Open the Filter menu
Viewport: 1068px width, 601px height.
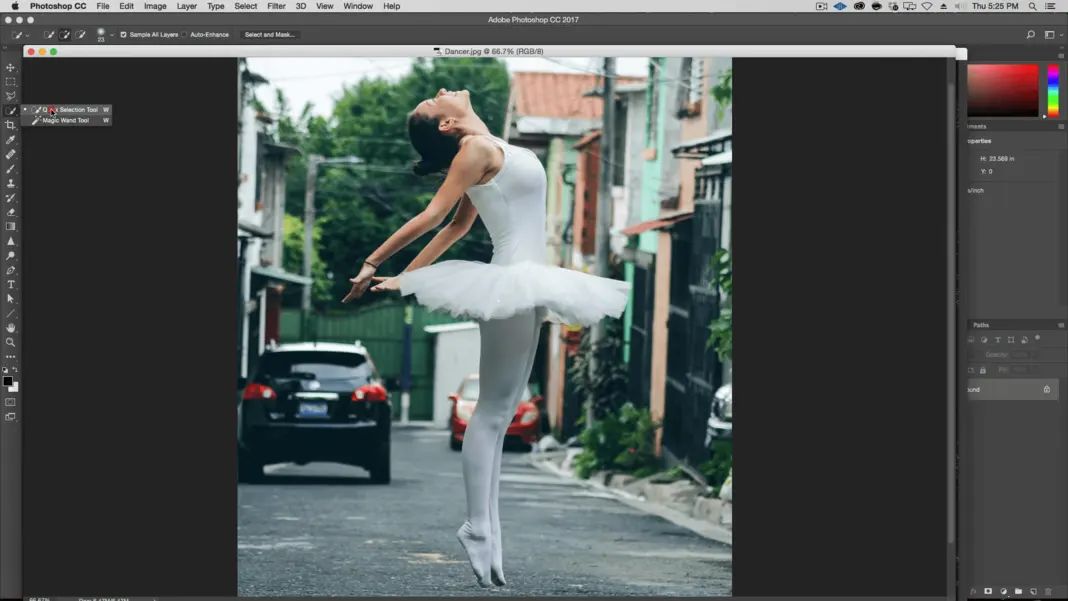(x=276, y=6)
